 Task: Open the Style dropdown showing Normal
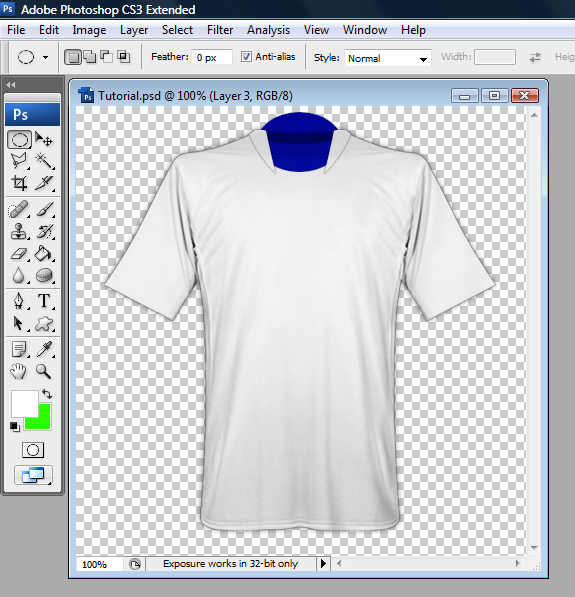click(x=388, y=58)
